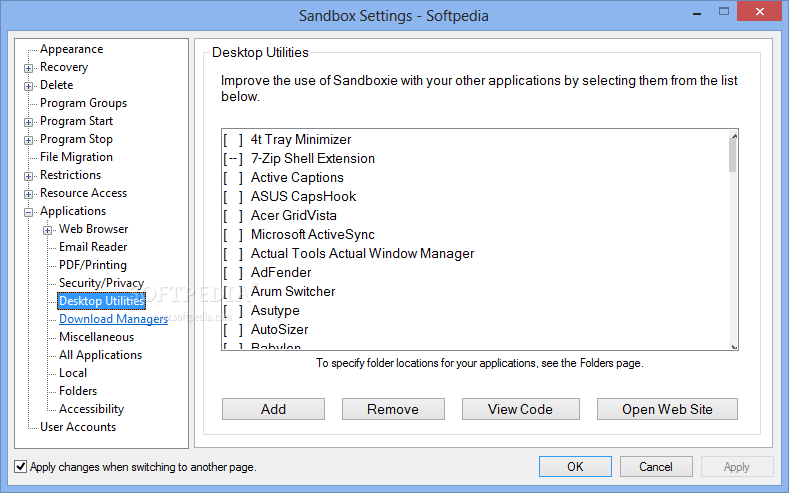Maximize the Sandbox Settings window
The width and height of the screenshot is (789, 493).
(724, 12)
